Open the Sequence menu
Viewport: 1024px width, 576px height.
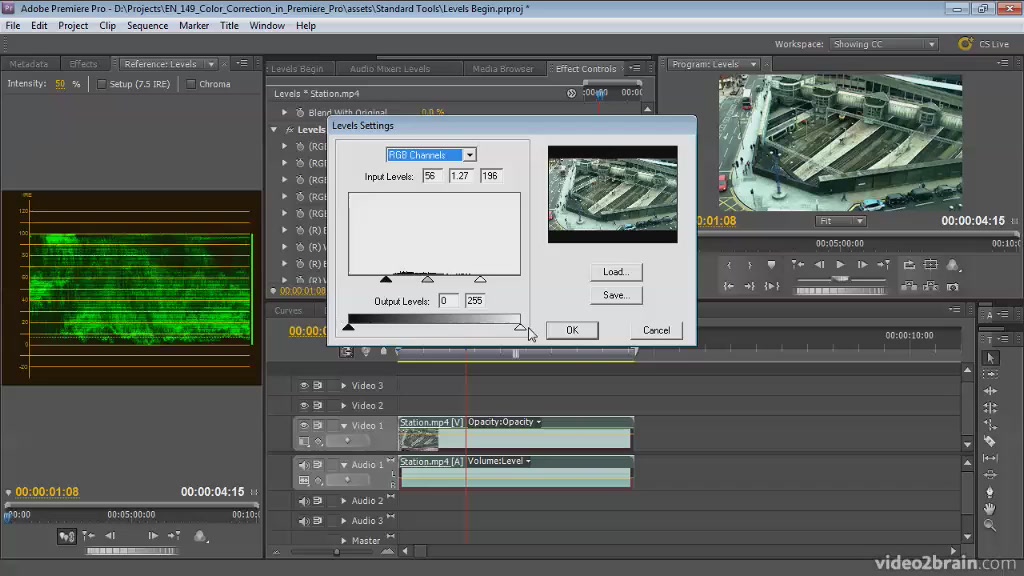148,25
